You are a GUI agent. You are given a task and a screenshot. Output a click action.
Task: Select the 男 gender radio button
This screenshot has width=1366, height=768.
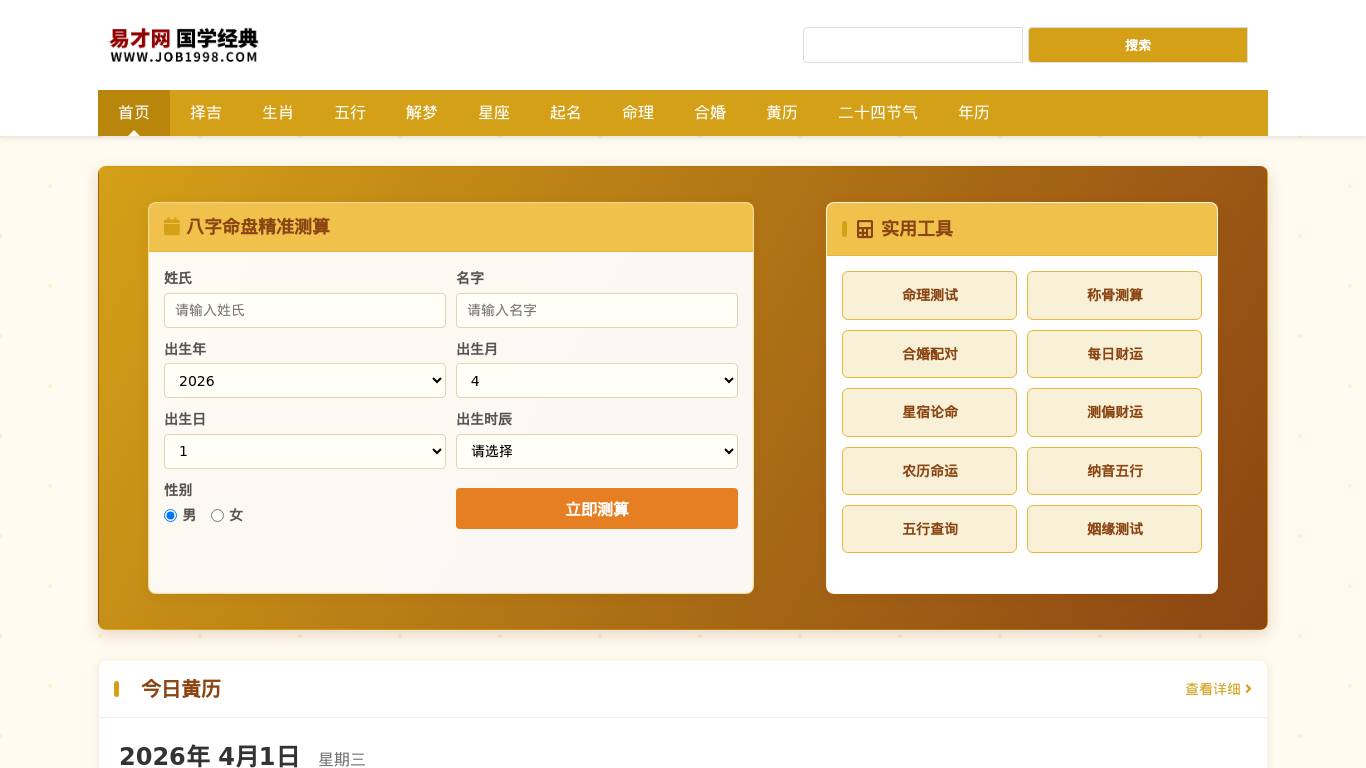coord(170,515)
